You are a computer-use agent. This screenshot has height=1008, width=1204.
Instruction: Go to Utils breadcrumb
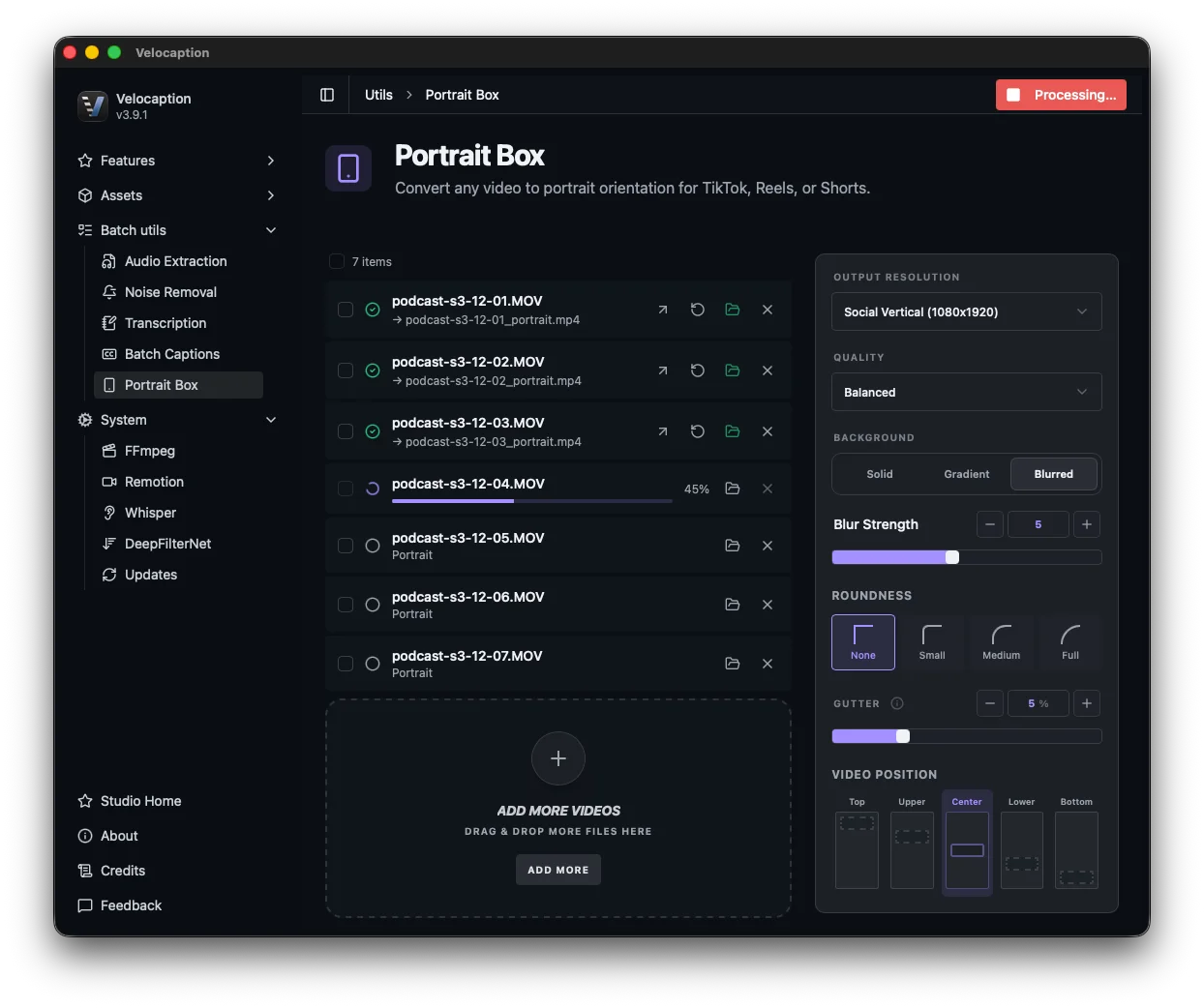(378, 95)
